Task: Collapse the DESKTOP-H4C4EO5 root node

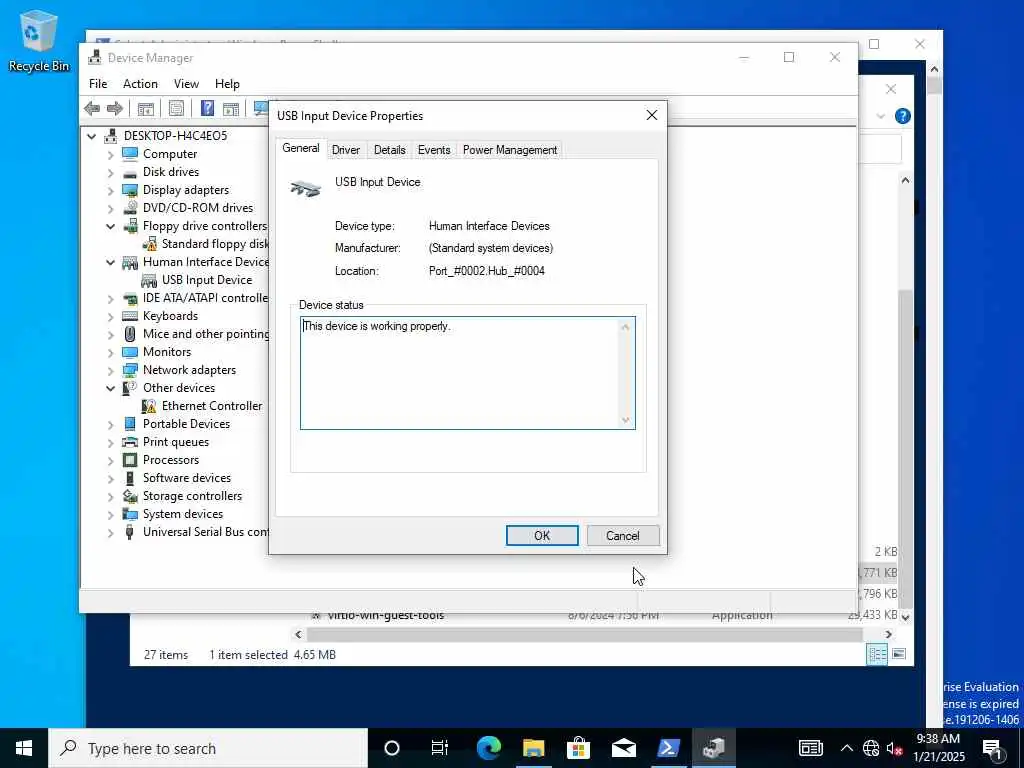Action: click(92, 136)
